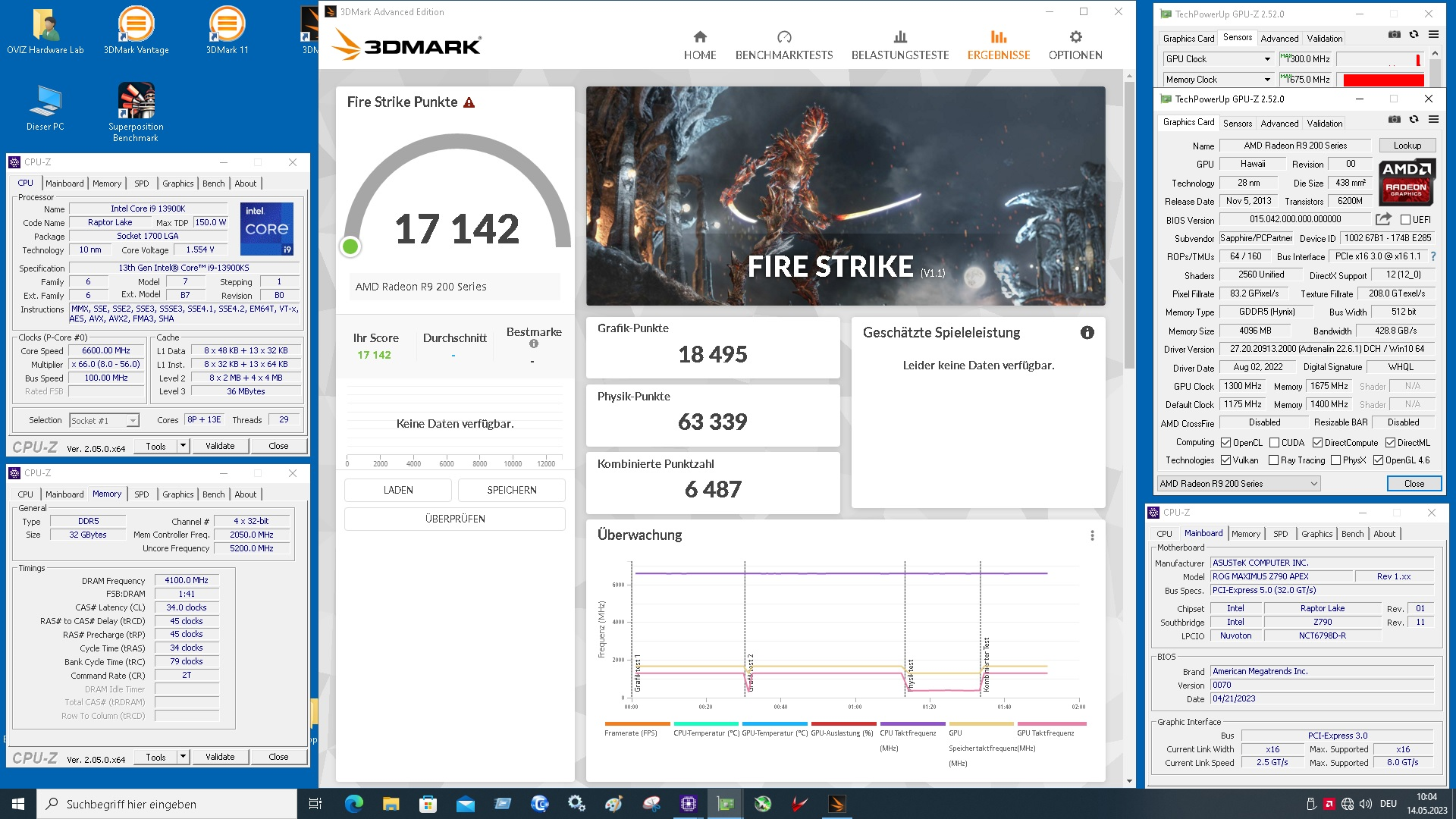Screen dimensions: 1456x819
Task: Open the Validation tab in the GPU-Z Sensors window
Action: click(x=1324, y=39)
